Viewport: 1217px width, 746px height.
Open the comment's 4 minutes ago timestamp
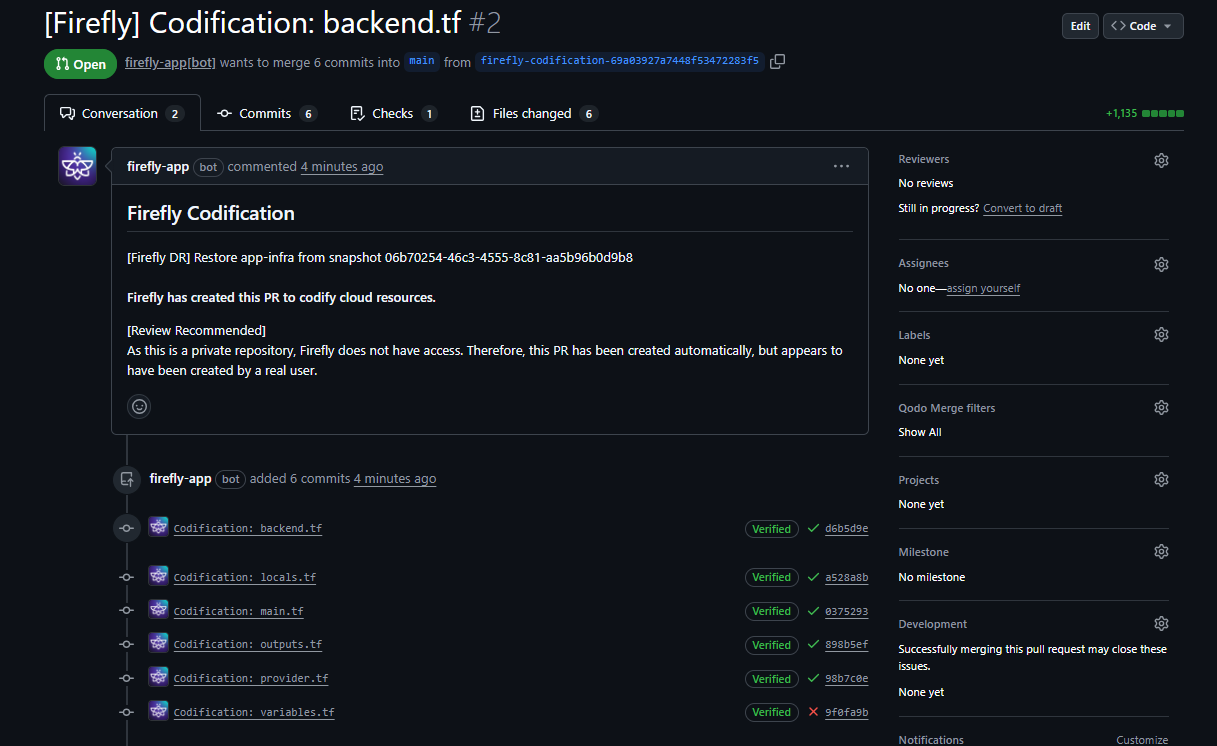tap(342, 167)
